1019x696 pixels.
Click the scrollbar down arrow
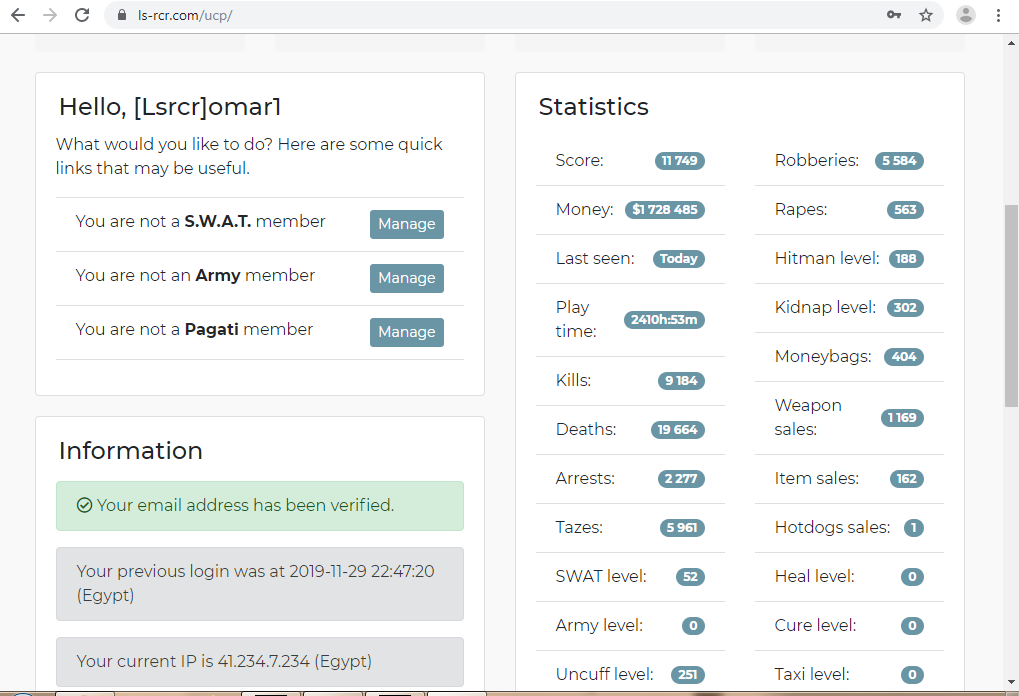pos(1011,682)
